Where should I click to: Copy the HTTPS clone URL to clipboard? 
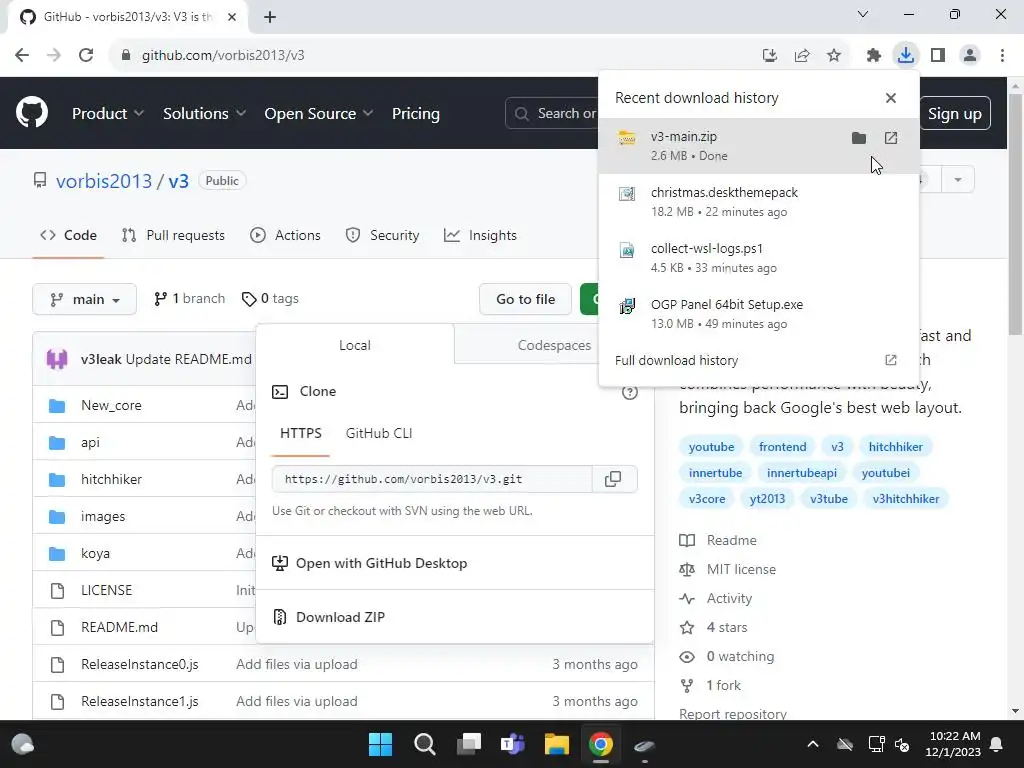[613, 479]
